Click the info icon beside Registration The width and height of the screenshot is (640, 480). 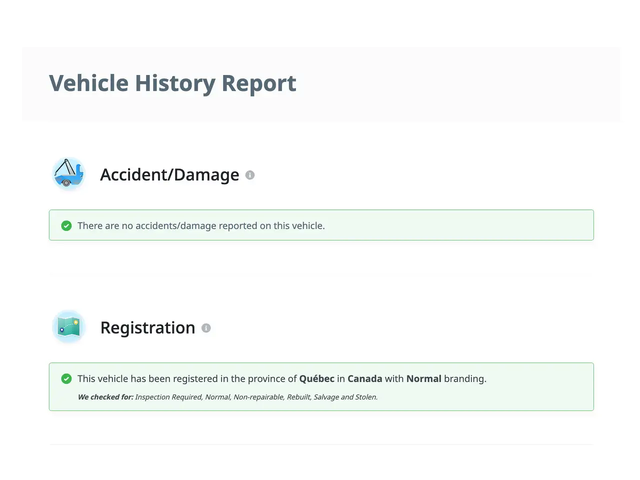coord(206,328)
